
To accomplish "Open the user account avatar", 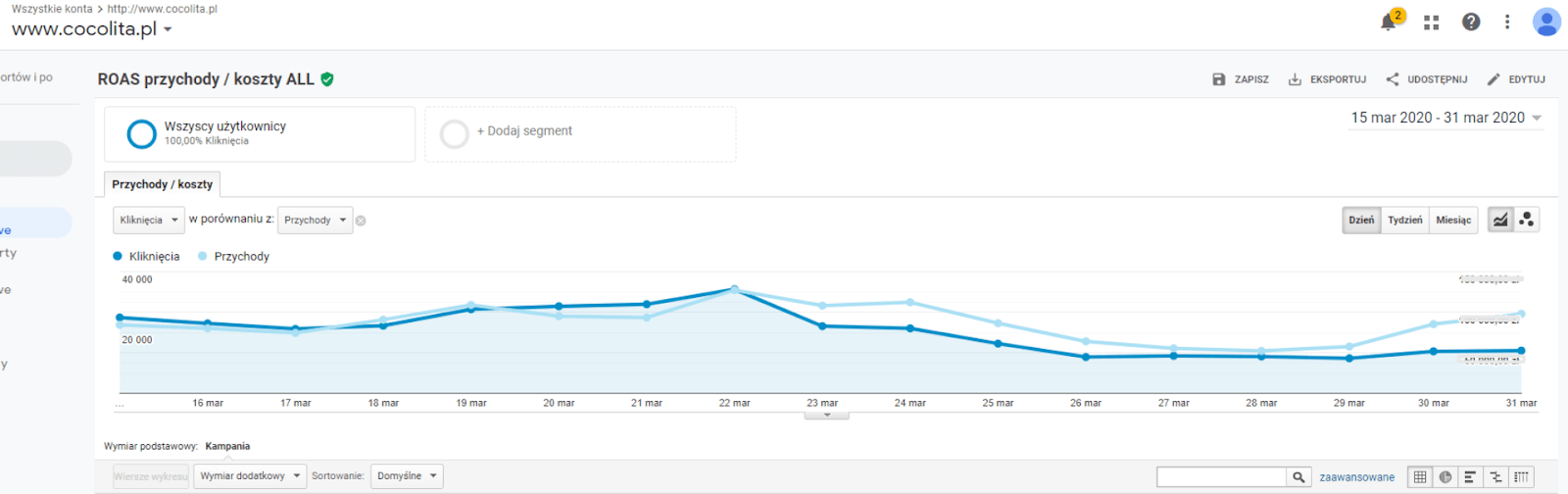I will point(1546,22).
